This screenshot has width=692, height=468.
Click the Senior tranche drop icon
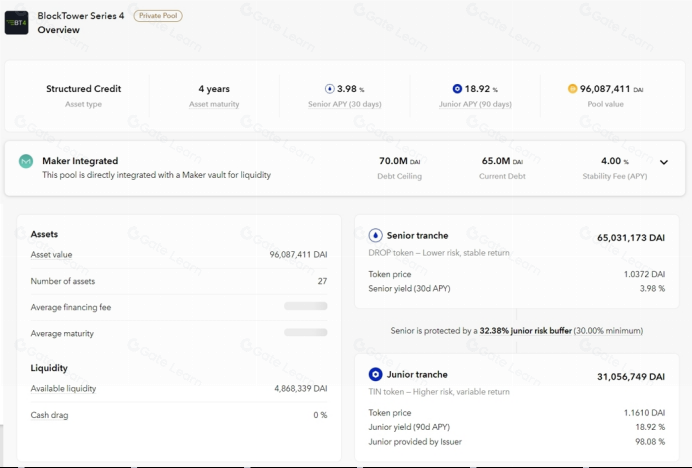pyautogui.click(x=376, y=235)
